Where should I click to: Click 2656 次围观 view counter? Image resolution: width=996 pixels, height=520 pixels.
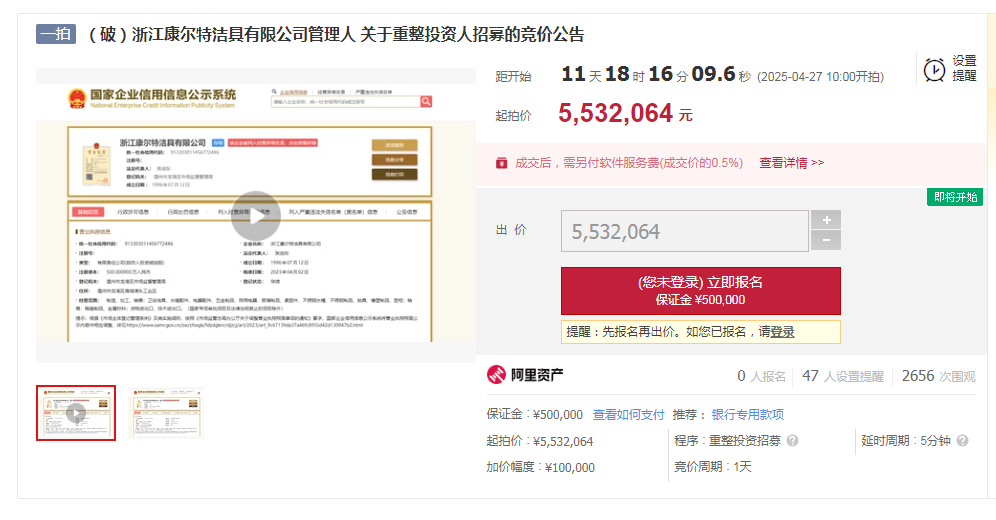938,376
